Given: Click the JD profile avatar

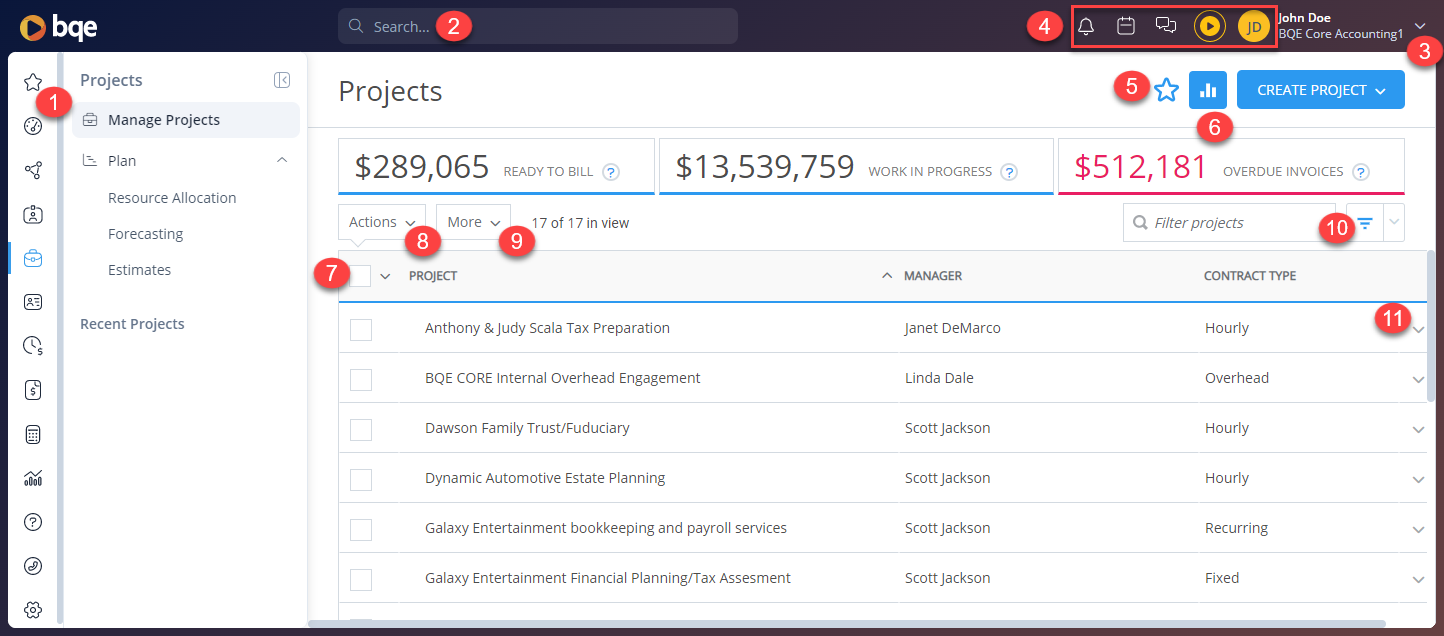Looking at the screenshot, I should 1254,26.
